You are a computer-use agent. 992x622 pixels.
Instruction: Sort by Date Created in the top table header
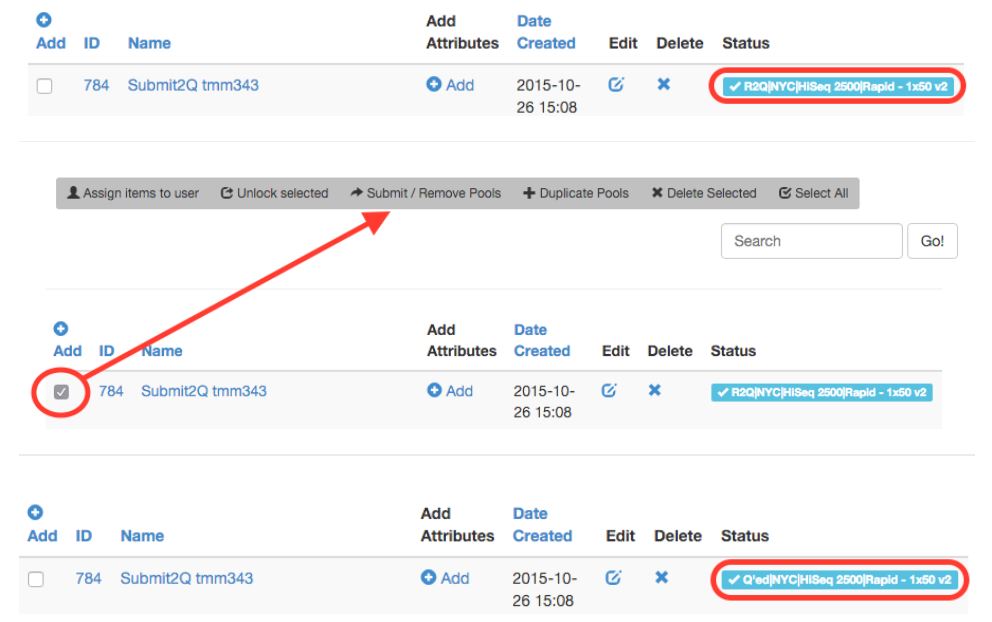pos(546,32)
